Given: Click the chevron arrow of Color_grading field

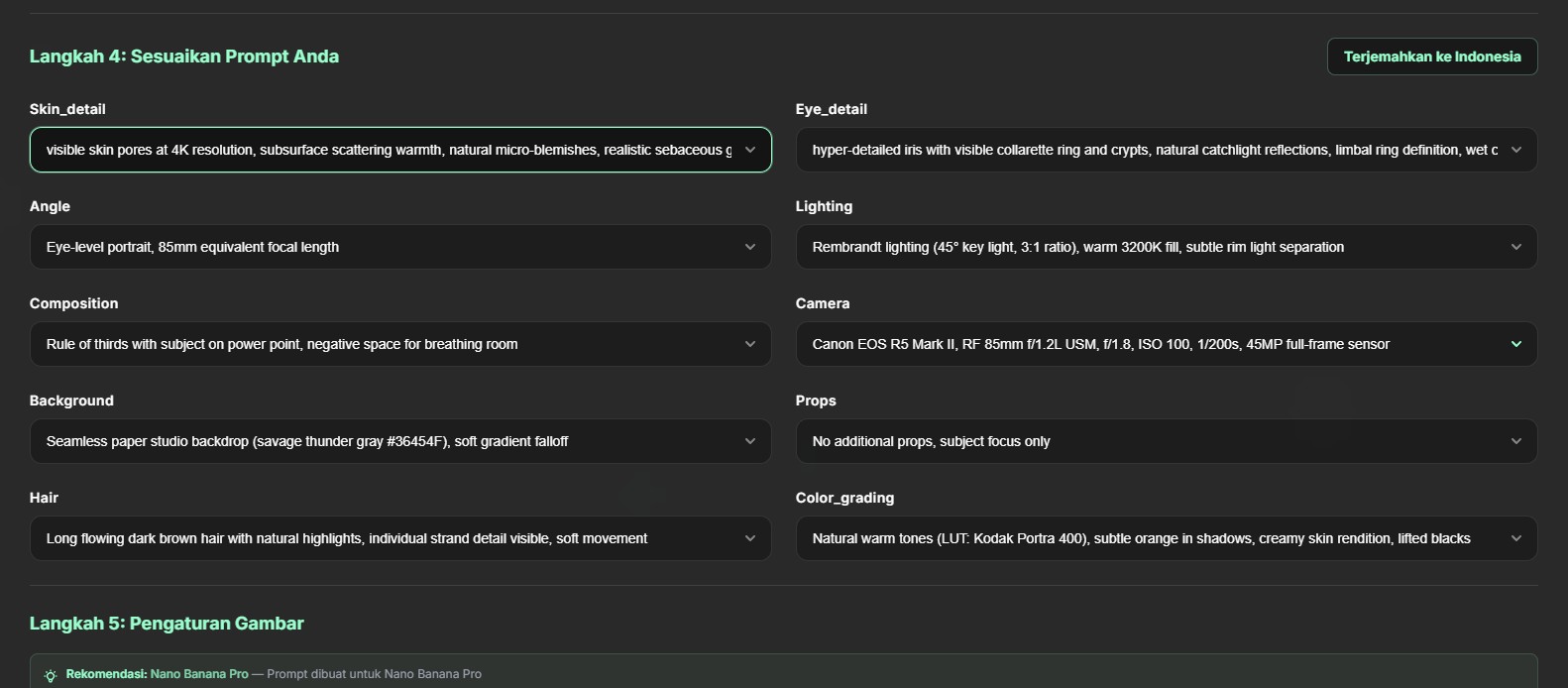Looking at the screenshot, I should point(1515,538).
